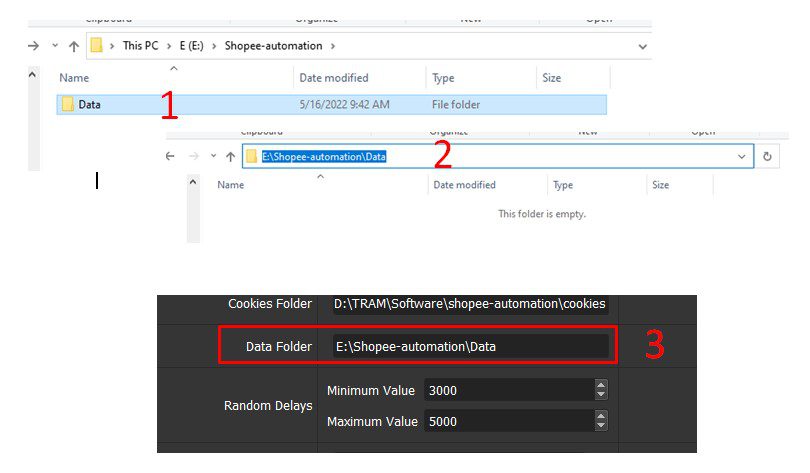Expand chevron after E (E:) breadcrumb
The width and height of the screenshot is (810, 473).
click(214, 46)
